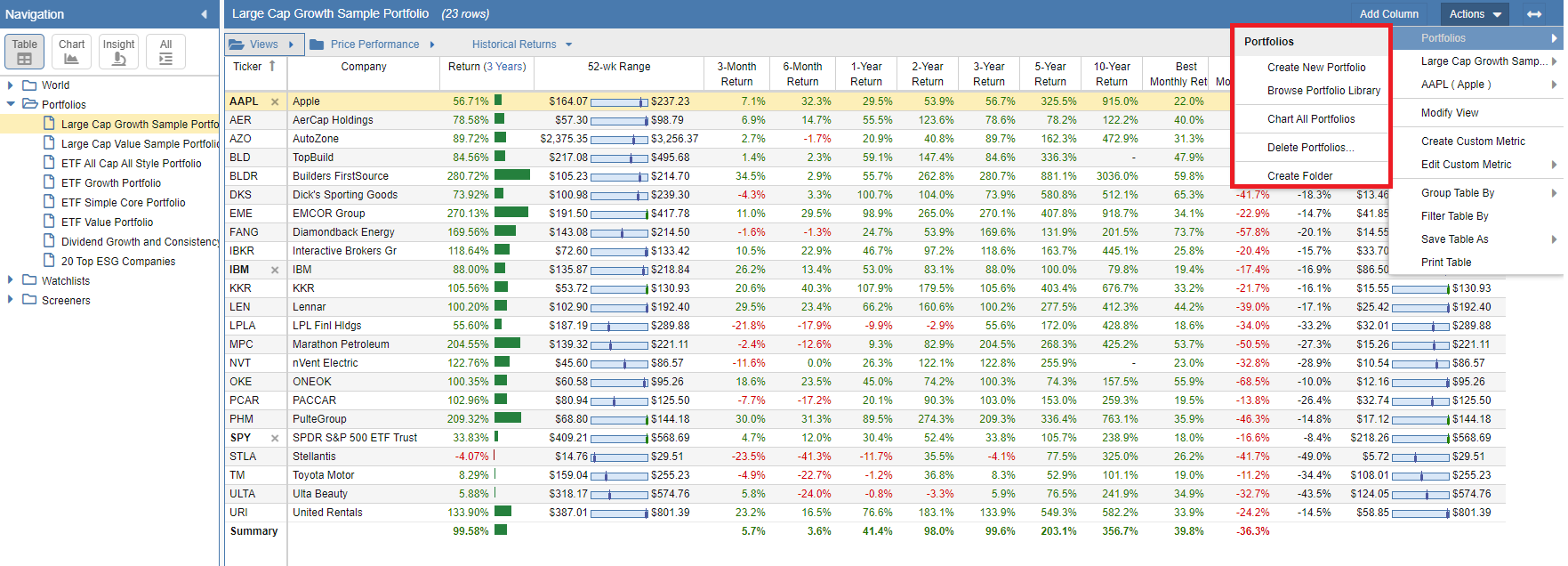This screenshot has height=566, width=1568.
Task: Open Large Cap Growth Samp... submenu
Action: [x=1477, y=61]
